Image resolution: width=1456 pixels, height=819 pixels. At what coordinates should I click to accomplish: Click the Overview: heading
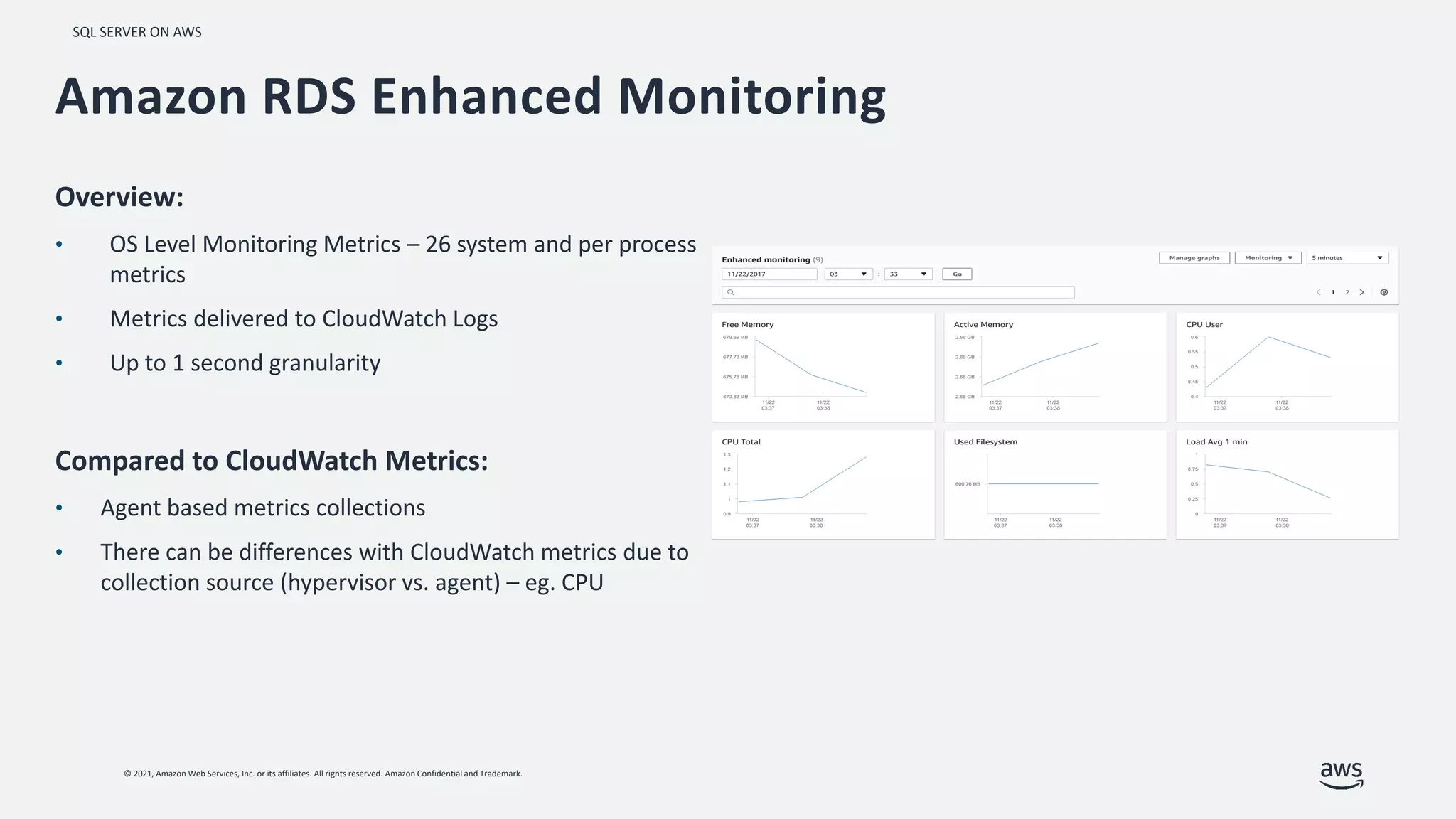(x=119, y=197)
